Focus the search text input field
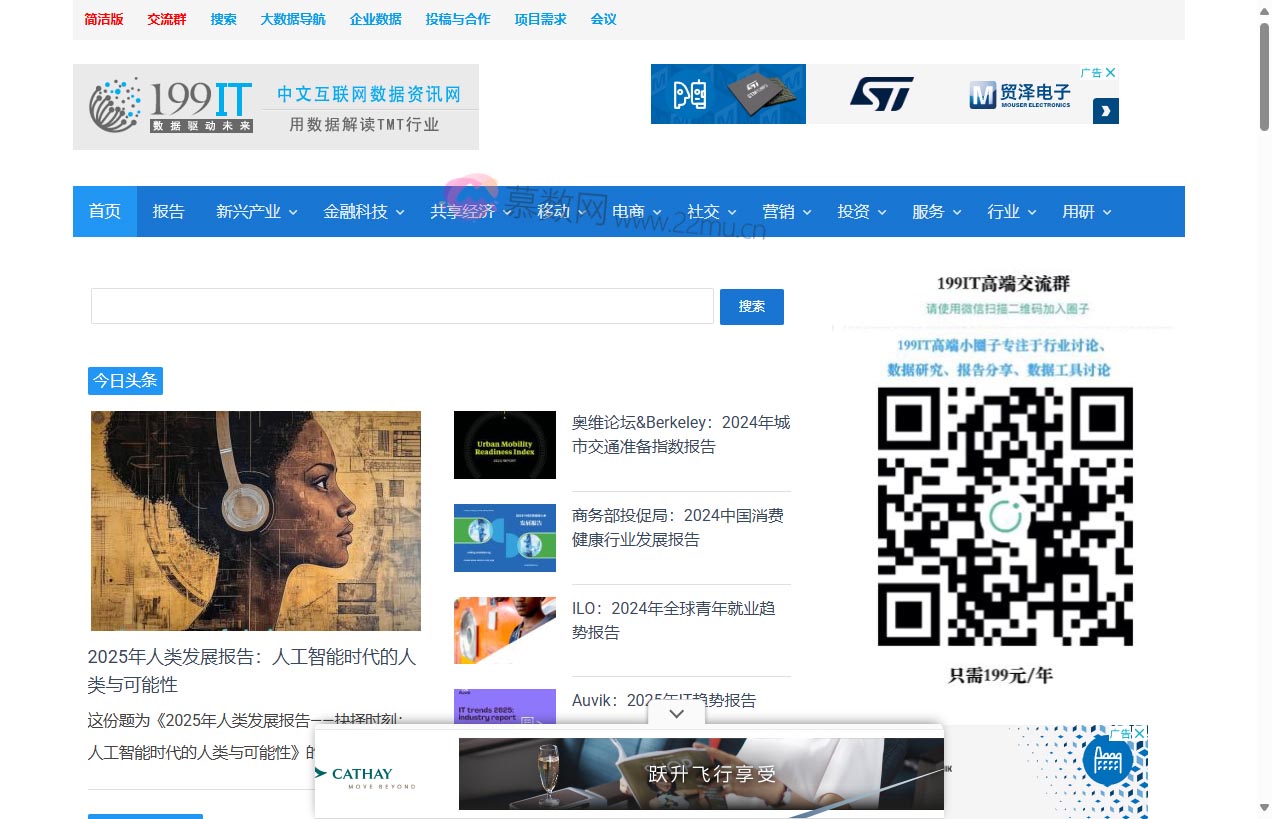Viewport: 1272px width, 819px height. click(402, 307)
